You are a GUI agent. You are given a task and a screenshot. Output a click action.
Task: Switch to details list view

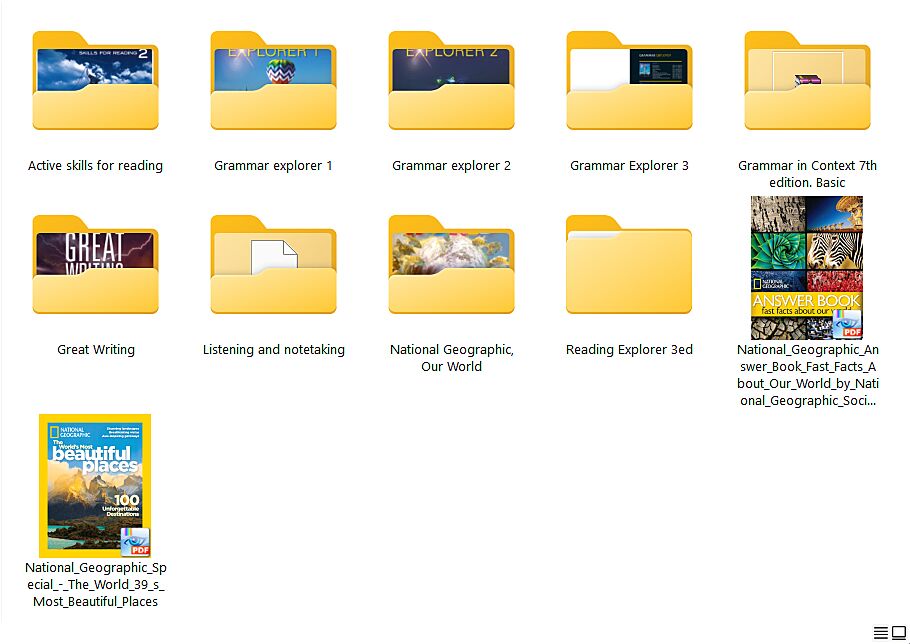pos(881,633)
